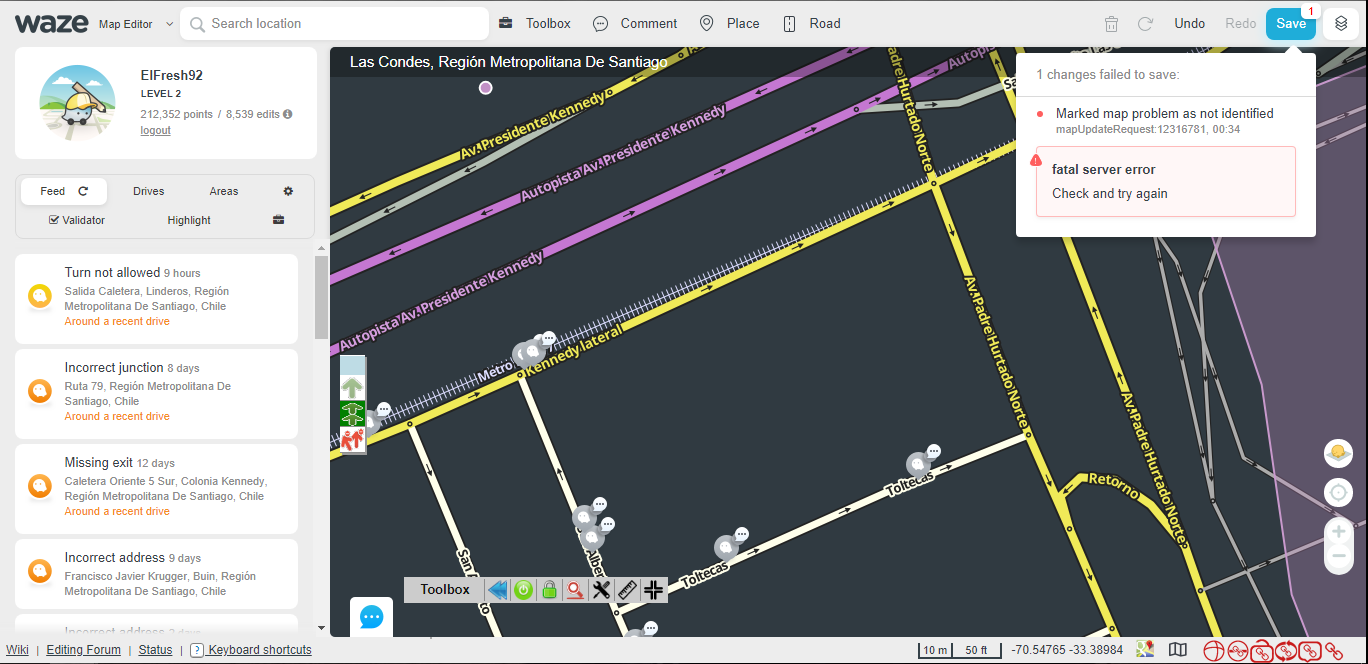This screenshot has width=1368, height=664.
Task: Open location in Google Maps icon
Action: click(1145, 650)
